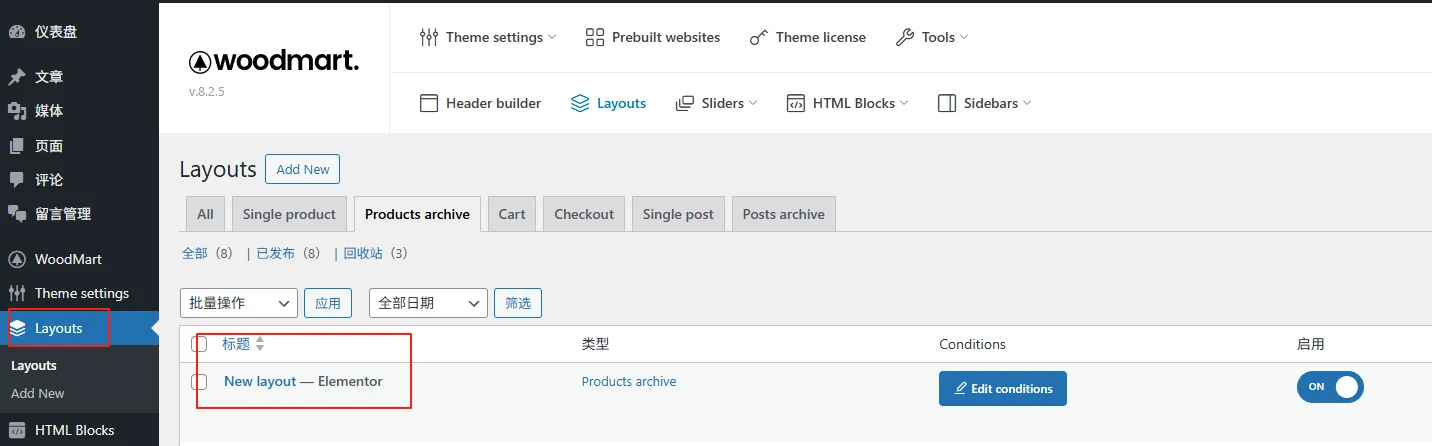Switch to the Single product tab
Image resolution: width=1432 pixels, height=446 pixels.
click(x=289, y=214)
